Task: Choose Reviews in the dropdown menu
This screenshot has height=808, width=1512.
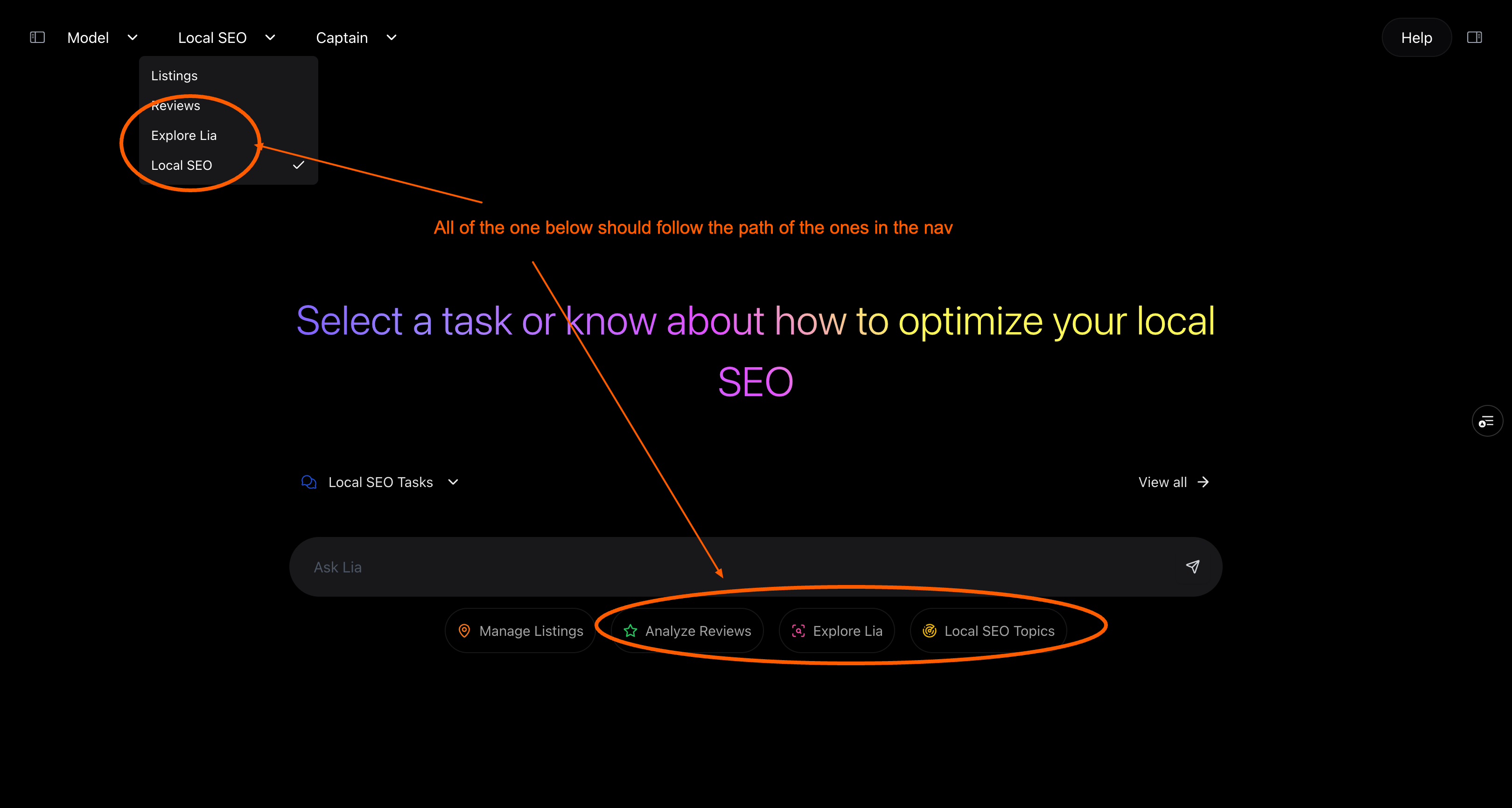Action: (x=176, y=106)
